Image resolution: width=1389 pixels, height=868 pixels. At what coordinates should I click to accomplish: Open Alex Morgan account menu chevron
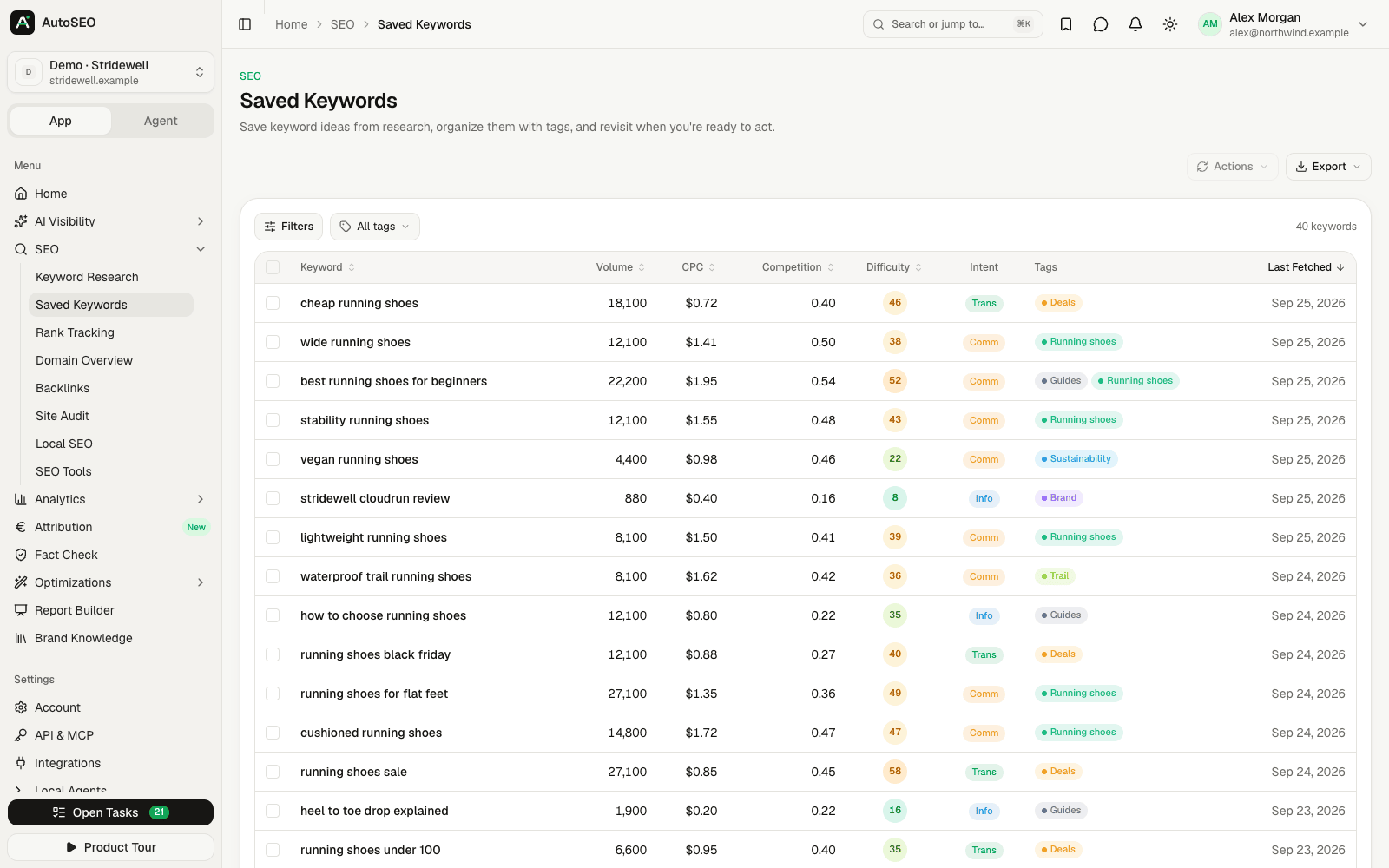[1363, 24]
